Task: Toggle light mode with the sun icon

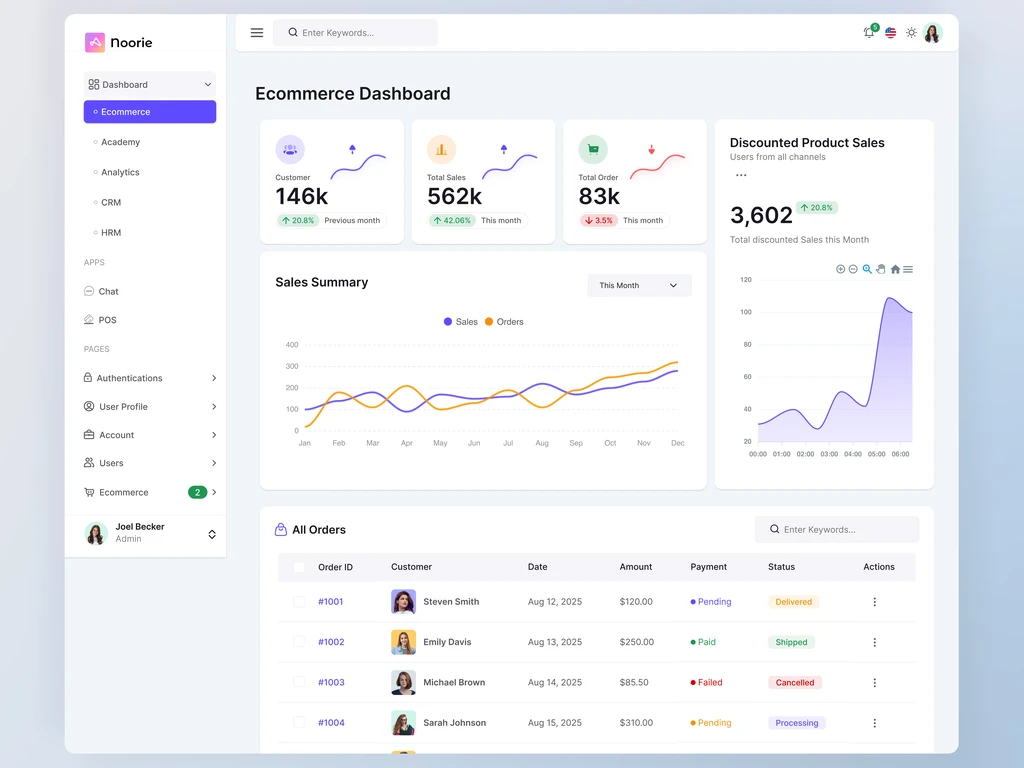Action: (911, 33)
